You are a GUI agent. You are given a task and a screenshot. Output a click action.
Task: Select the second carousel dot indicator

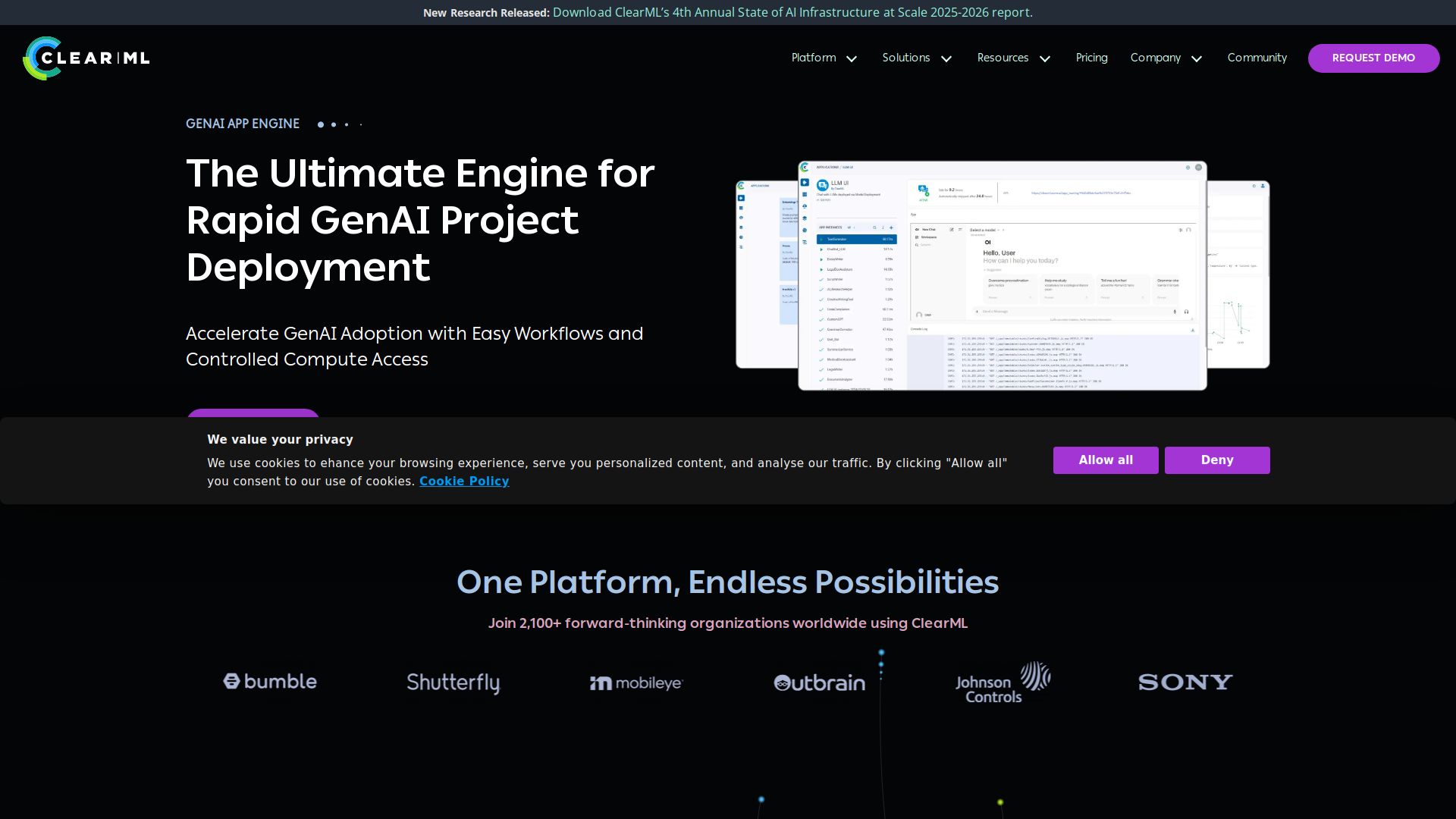tap(334, 124)
